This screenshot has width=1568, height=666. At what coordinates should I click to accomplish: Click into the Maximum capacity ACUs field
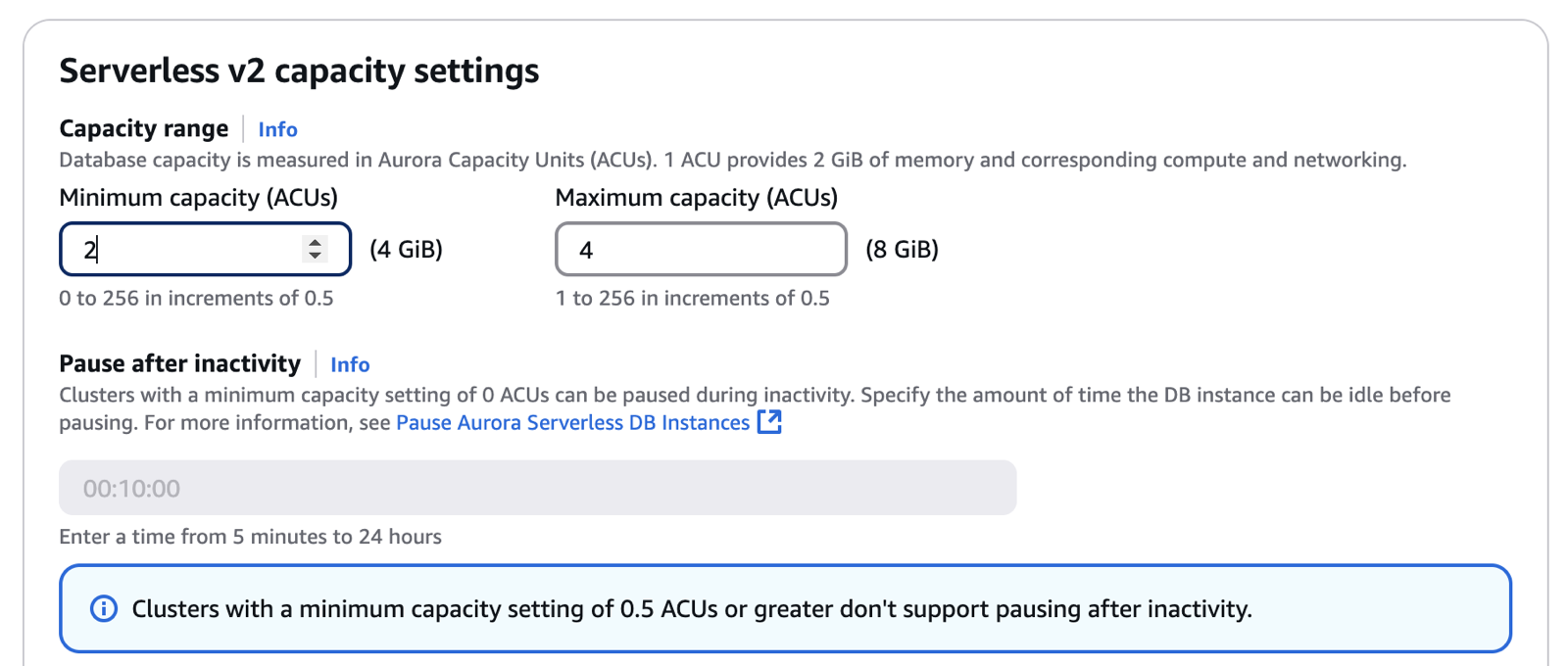(701, 250)
